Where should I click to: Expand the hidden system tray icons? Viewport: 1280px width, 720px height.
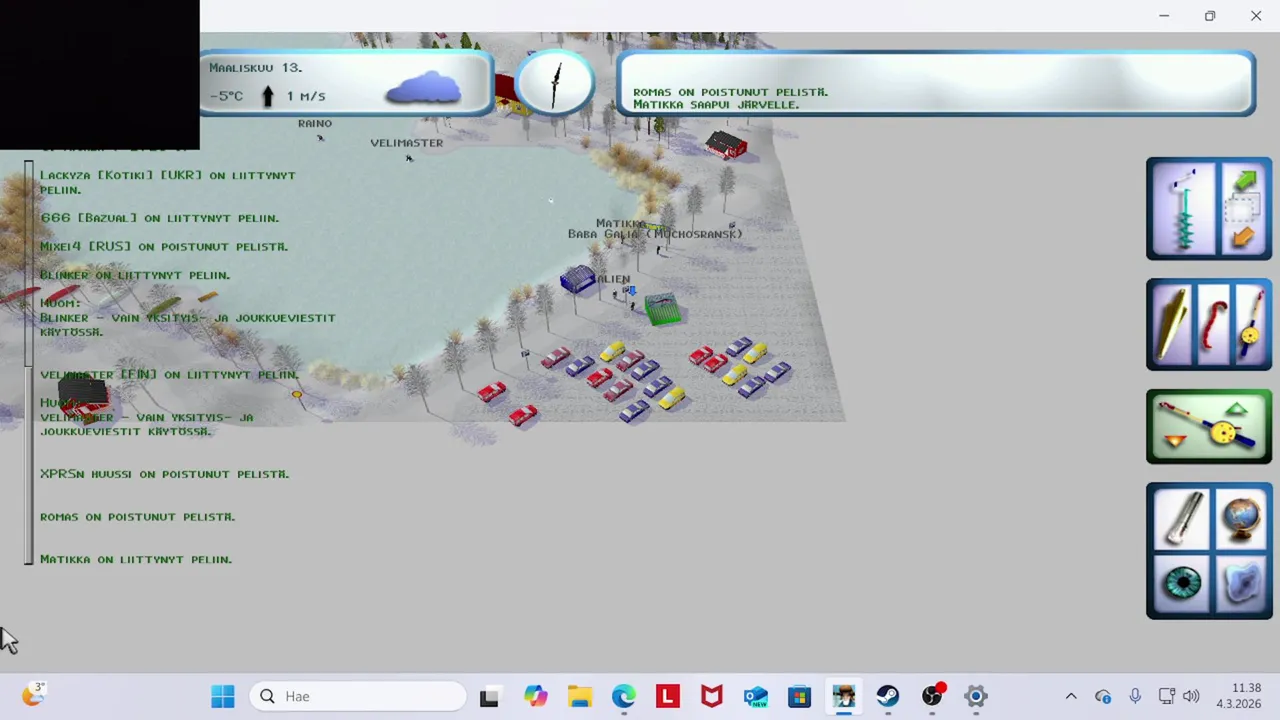[1071, 696]
